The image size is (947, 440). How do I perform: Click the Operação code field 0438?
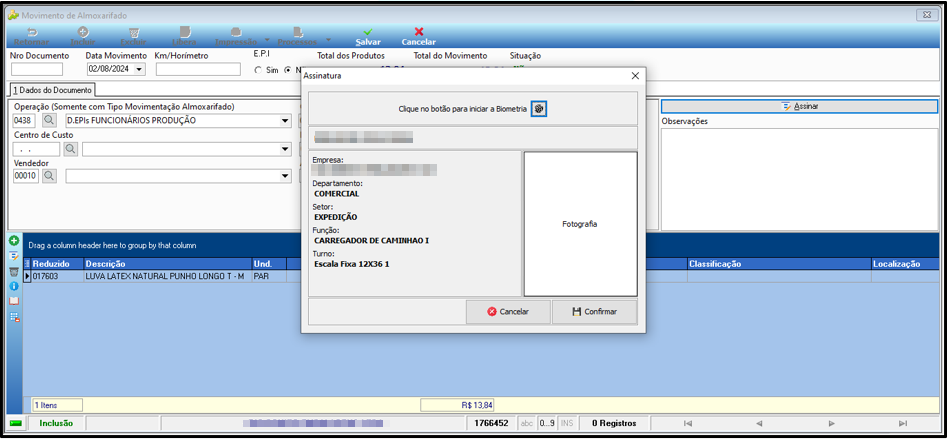click(x=25, y=121)
